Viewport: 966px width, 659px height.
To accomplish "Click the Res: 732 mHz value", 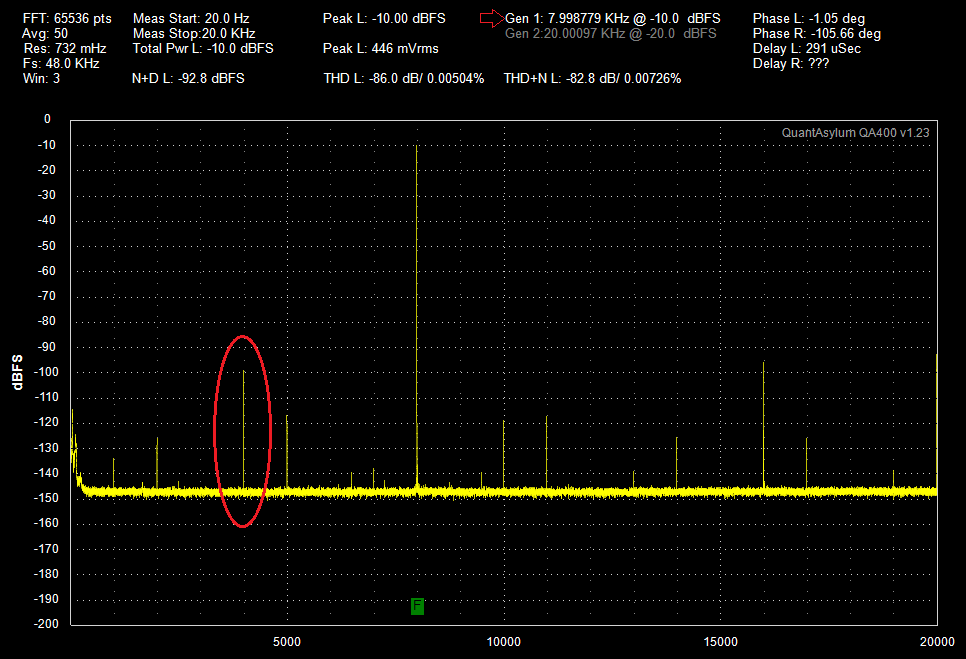I will (65, 48).
